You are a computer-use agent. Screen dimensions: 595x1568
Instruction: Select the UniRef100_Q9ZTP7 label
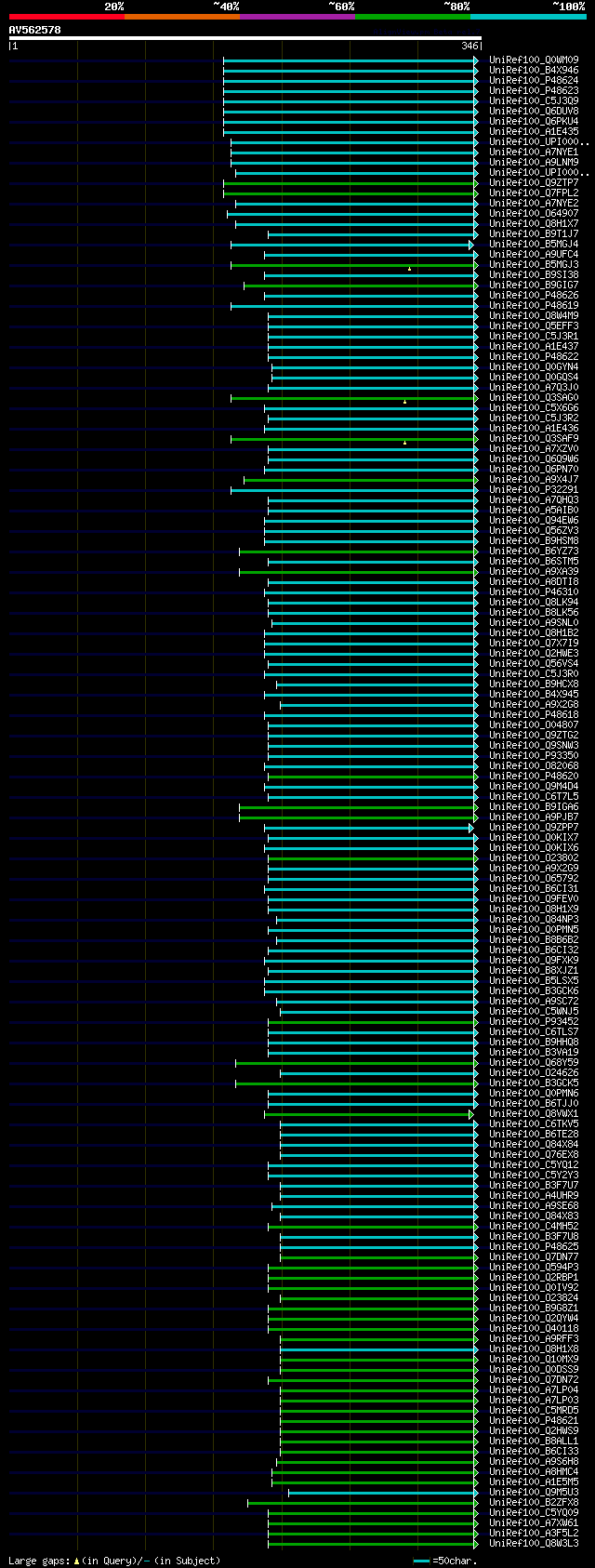pyautogui.click(x=534, y=183)
